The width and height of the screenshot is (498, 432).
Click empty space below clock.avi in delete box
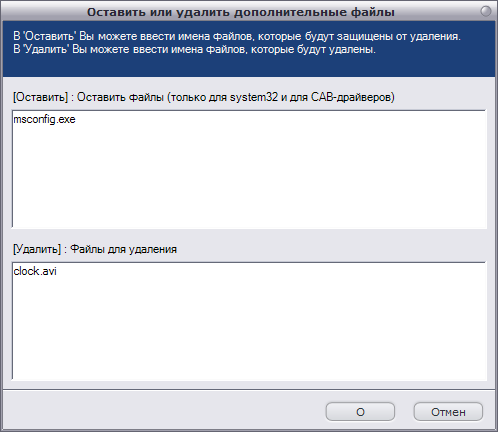(x=249, y=330)
